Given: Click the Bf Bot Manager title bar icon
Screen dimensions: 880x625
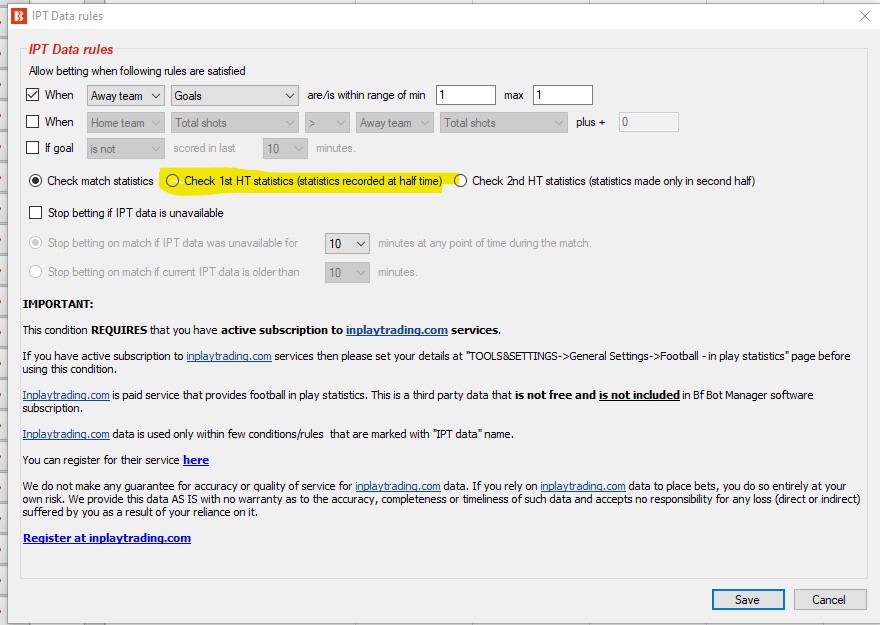Looking at the screenshot, I should coord(19,16).
